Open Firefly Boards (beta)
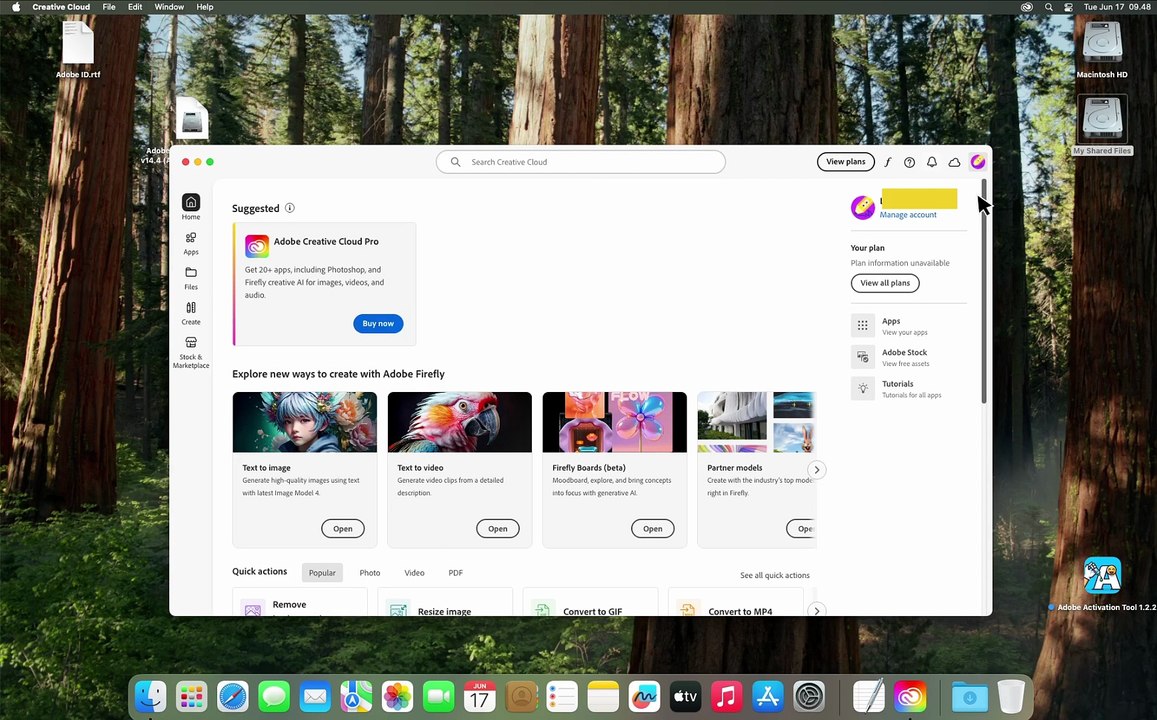 point(652,528)
